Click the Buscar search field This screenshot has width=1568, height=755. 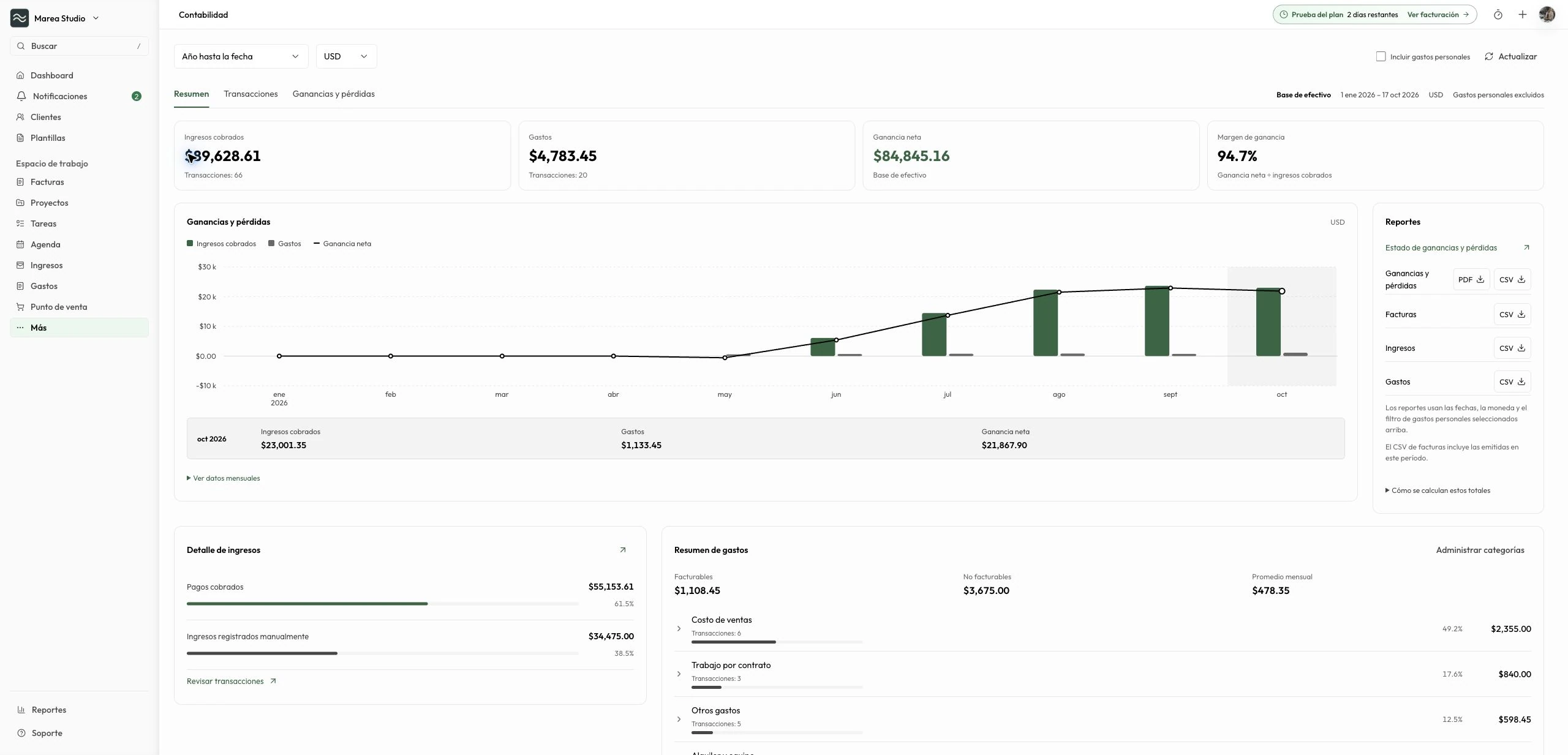(79, 46)
